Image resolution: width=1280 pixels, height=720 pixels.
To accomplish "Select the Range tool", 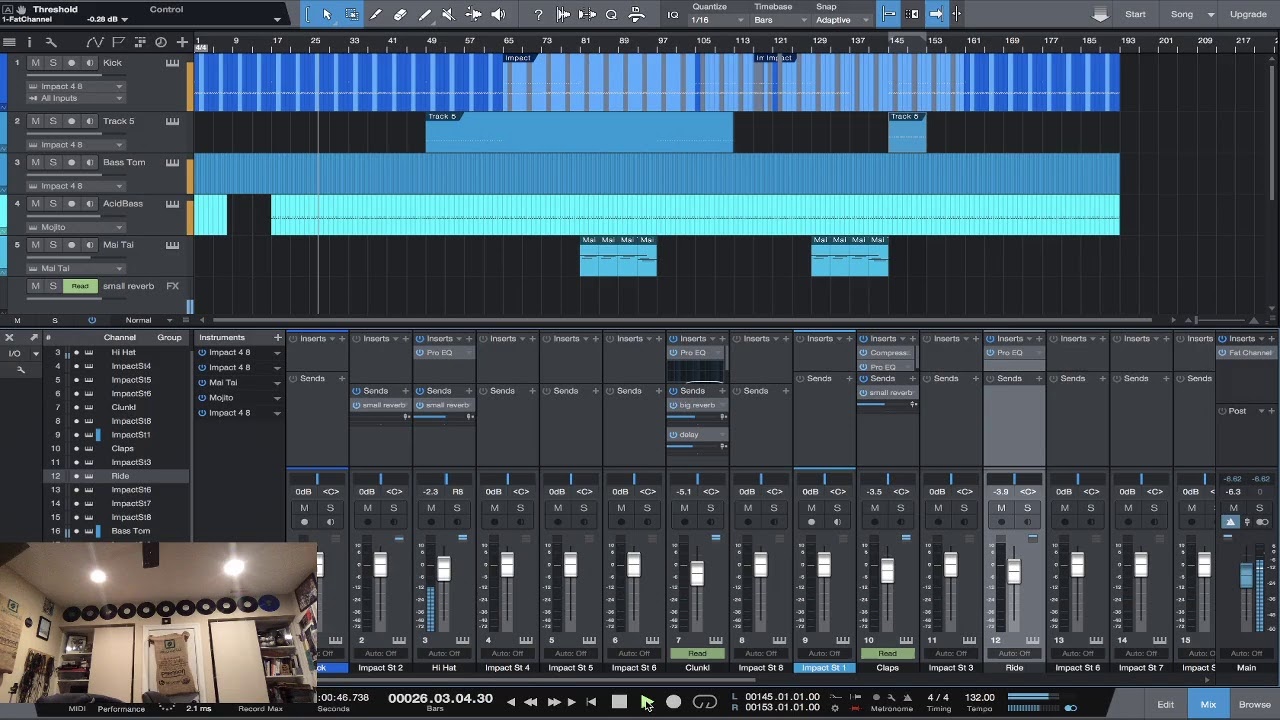I will click(352, 14).
